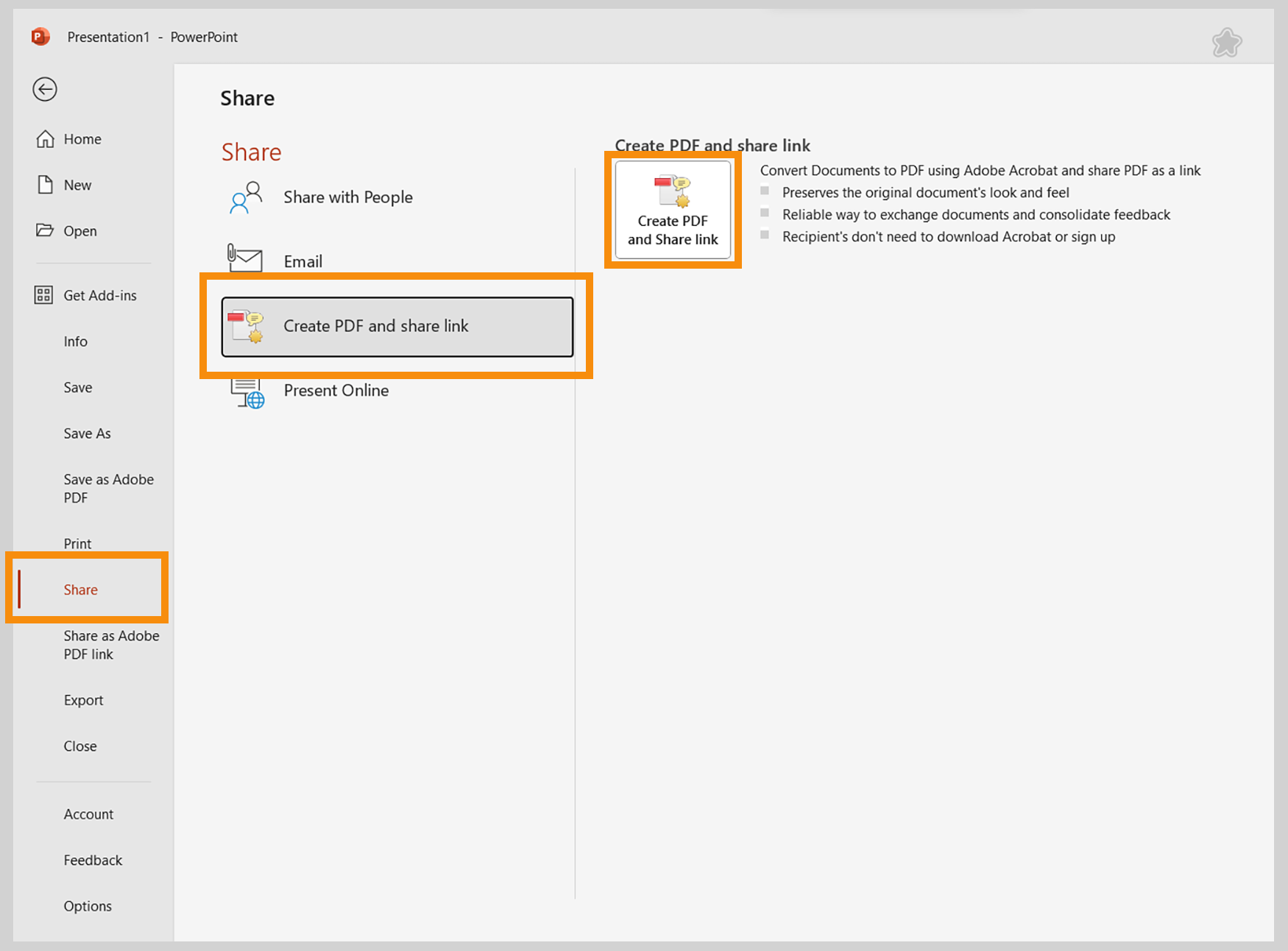
Task: Select the New document icon
Action: 44,184
